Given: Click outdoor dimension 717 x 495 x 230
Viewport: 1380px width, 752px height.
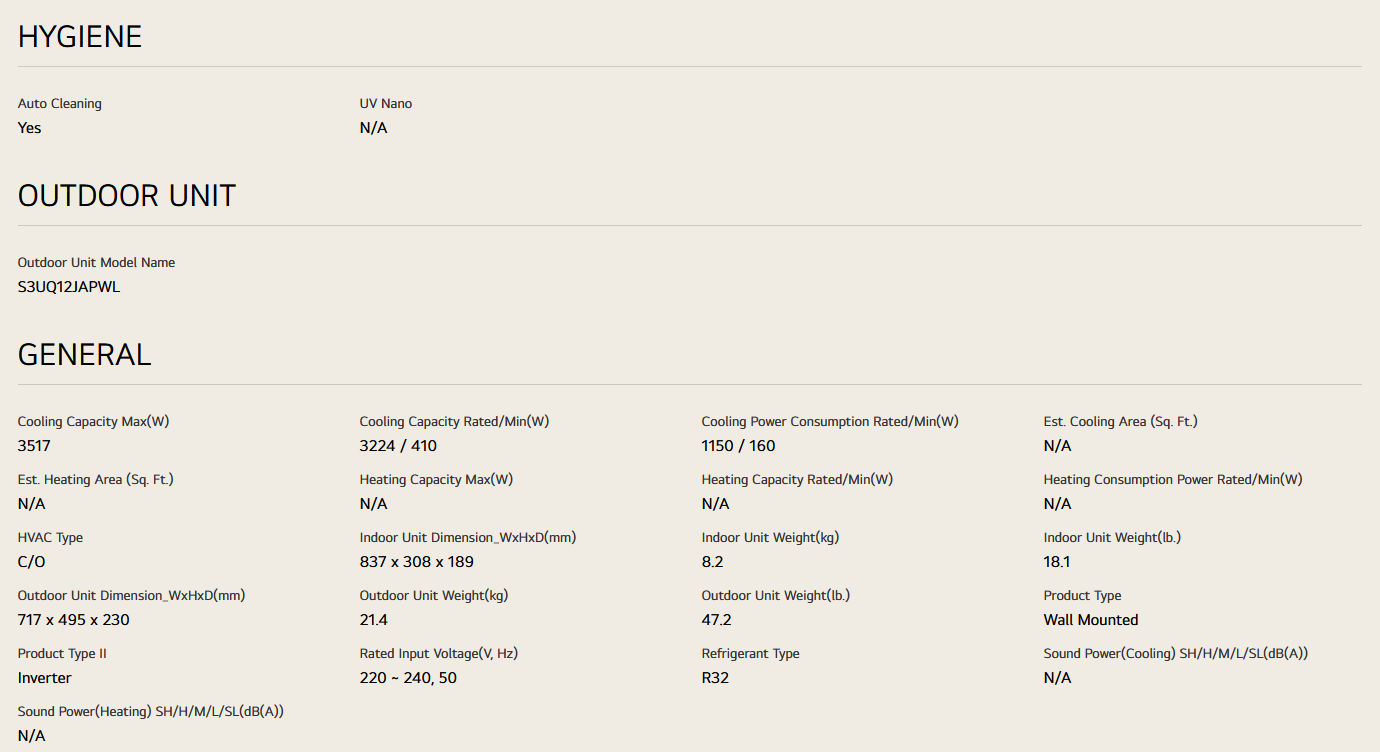Looking at the screenshot, I should 74,620.
